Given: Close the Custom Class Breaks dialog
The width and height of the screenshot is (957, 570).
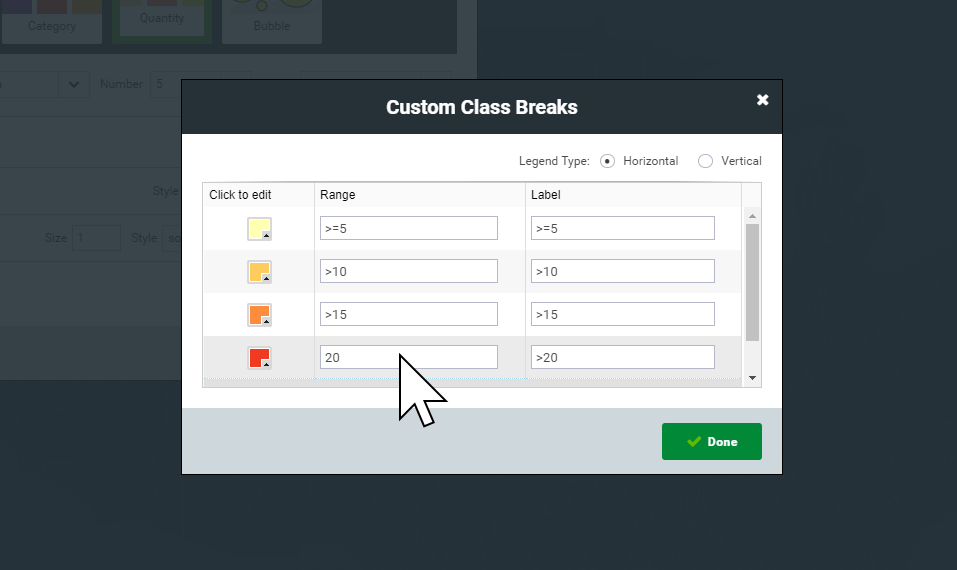Looking at the screenshot, I should click(762, 100).
